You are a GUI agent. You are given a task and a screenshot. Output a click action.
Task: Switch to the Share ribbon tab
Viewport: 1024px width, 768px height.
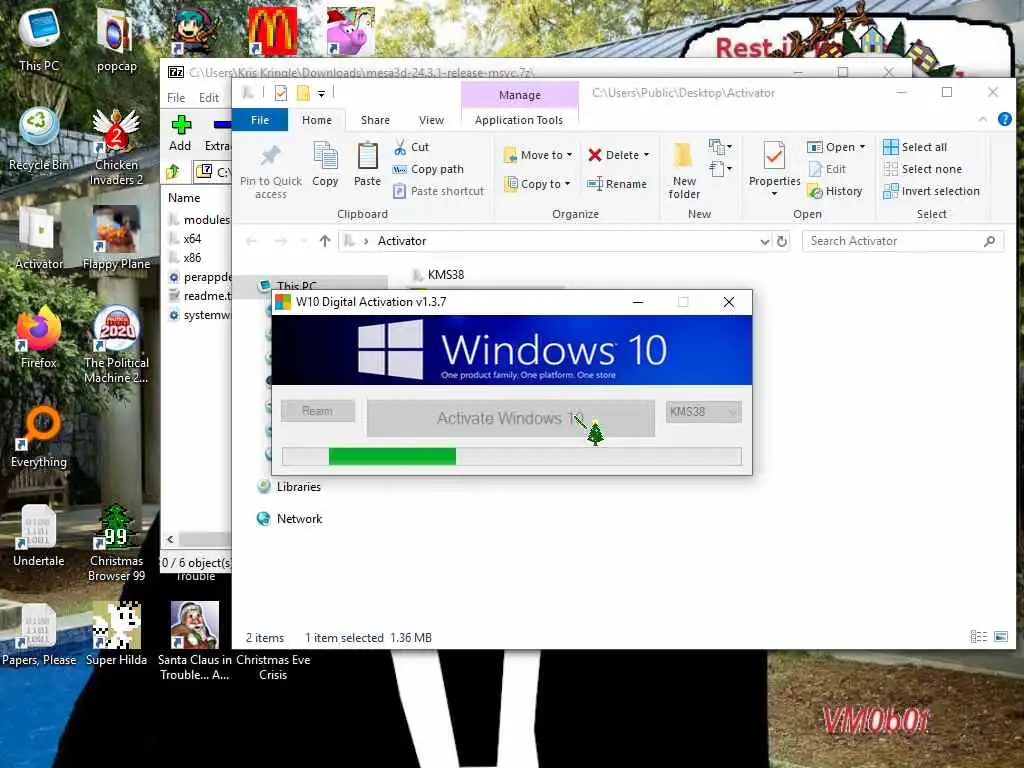[376, 120]
